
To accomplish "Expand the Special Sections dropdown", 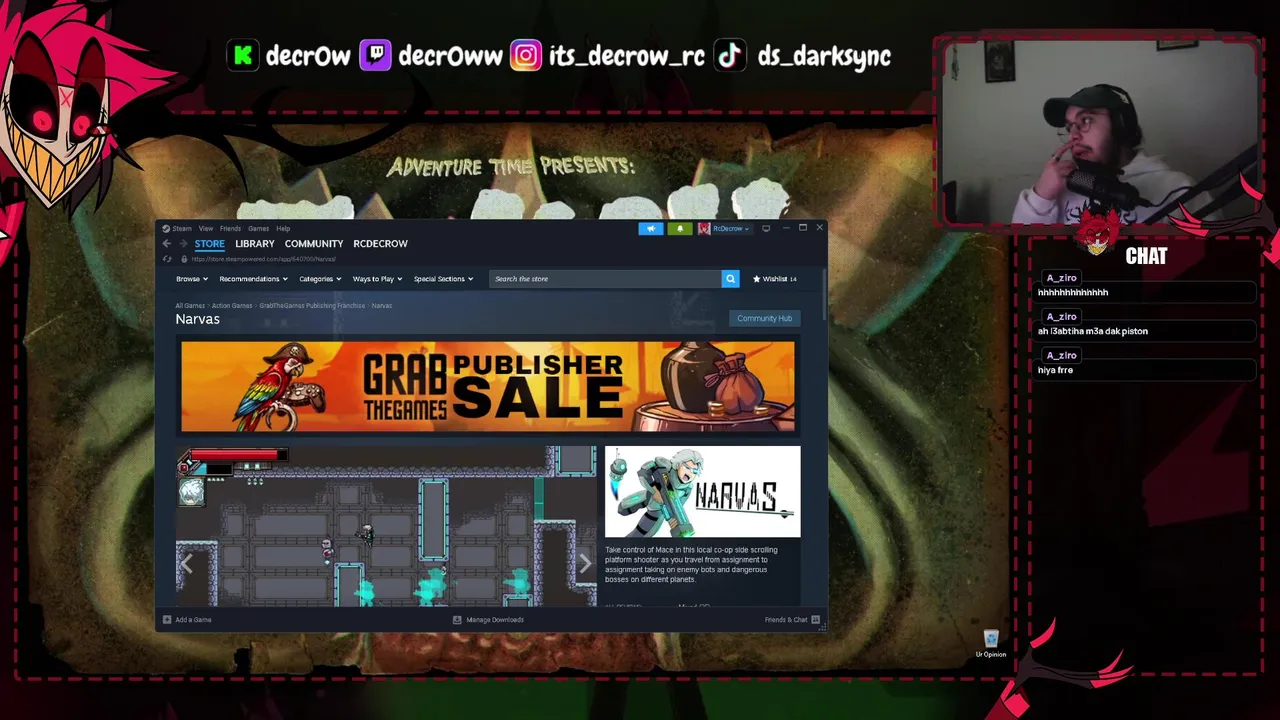I will (x=443, y=279).
